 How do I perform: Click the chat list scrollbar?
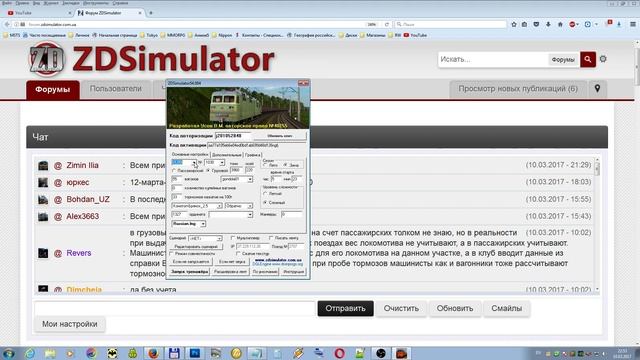pos(597,224)
